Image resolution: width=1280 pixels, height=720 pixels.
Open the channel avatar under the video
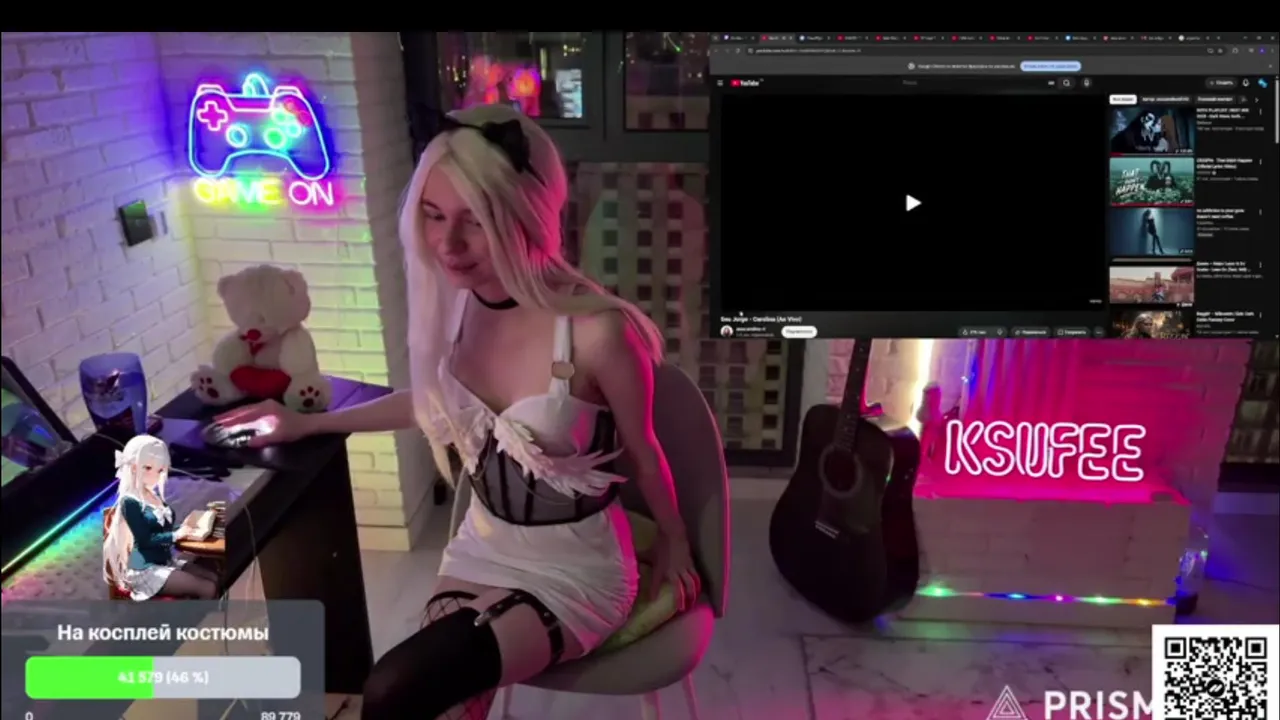[x=726, y=331]
